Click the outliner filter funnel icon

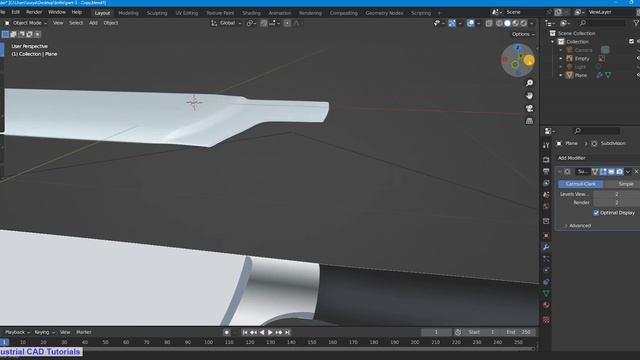pyautogui.click(x=636, y=23)
